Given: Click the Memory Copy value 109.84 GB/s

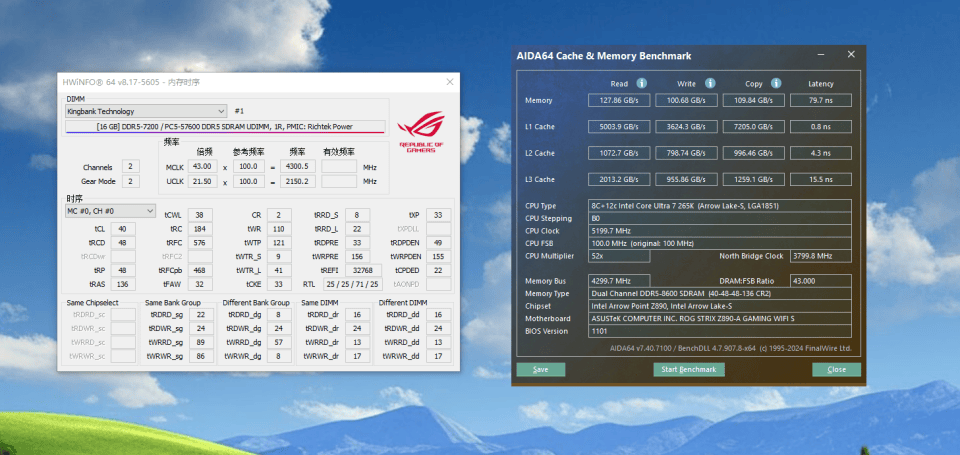Looking at the screenshot, I should (x=754, y=100).
